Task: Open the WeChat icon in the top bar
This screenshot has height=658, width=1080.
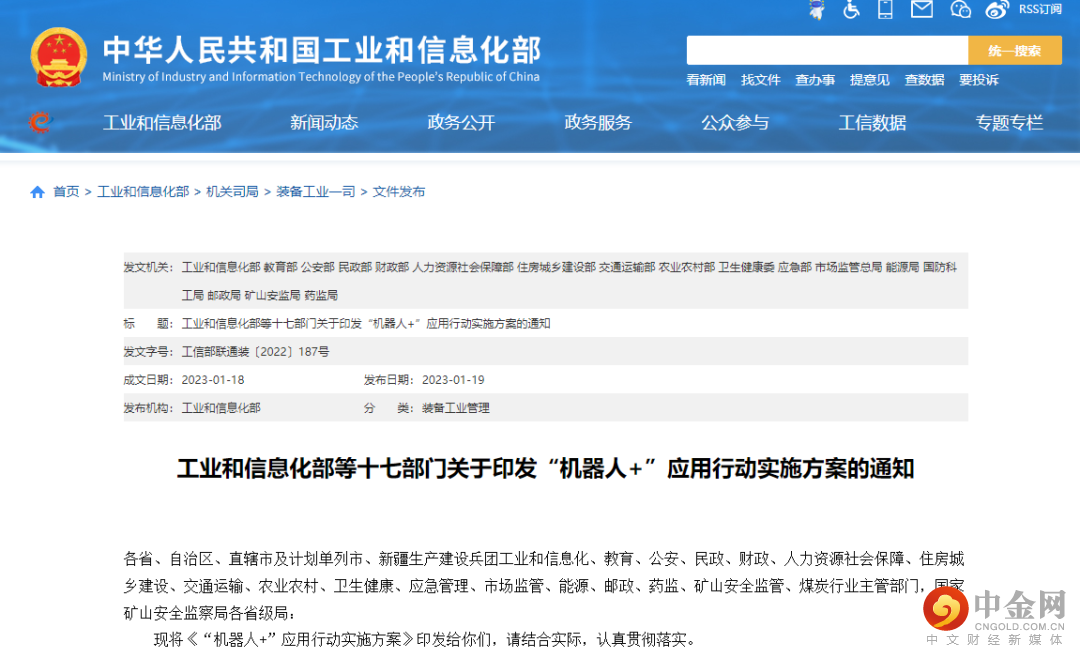Action: point(960,9)
